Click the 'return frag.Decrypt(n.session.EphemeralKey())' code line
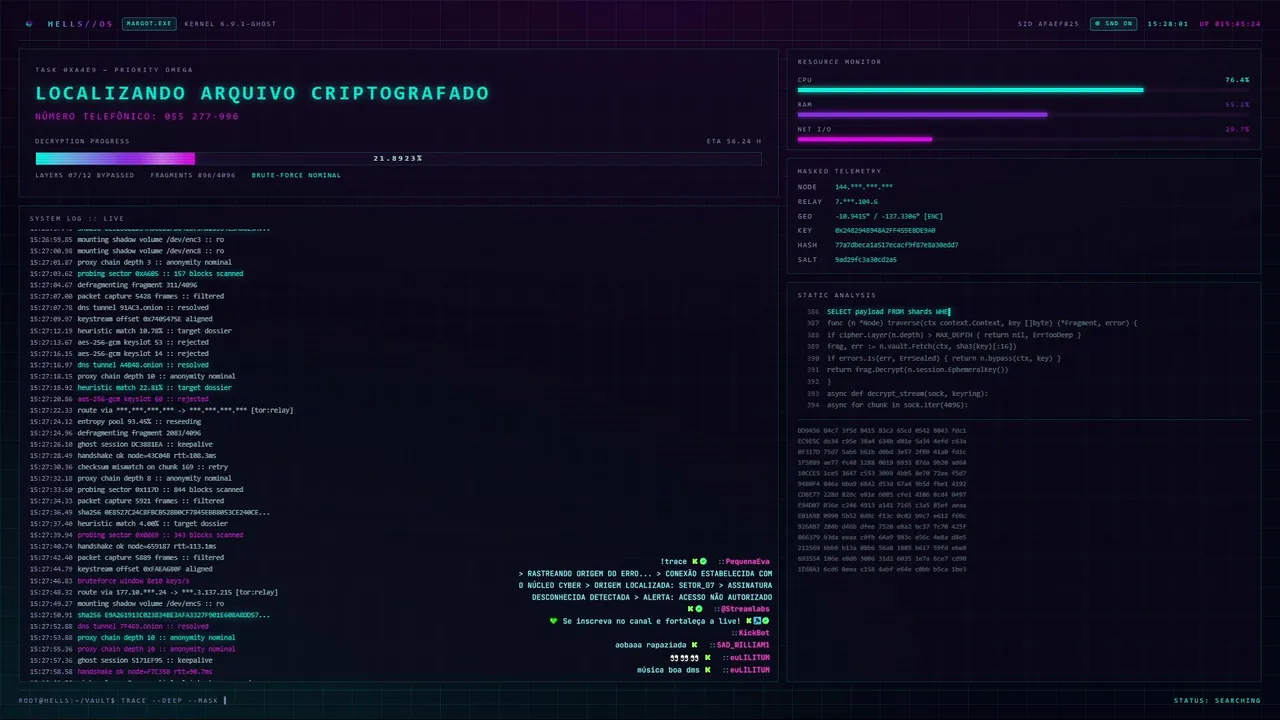Screen dimensions: 1280x720 [x=917, y=369]
